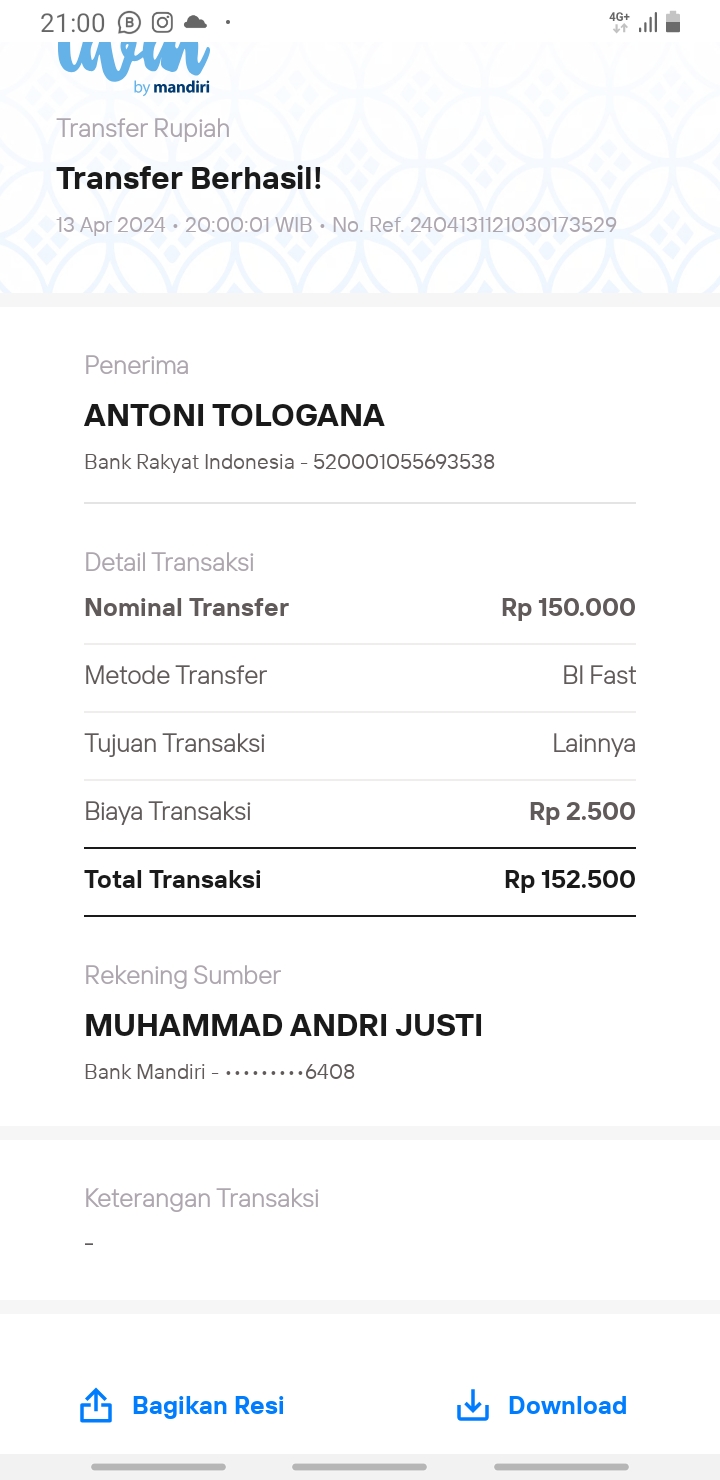
Task: Tap the B notification icon in status bar
Action: click(129, 22)
